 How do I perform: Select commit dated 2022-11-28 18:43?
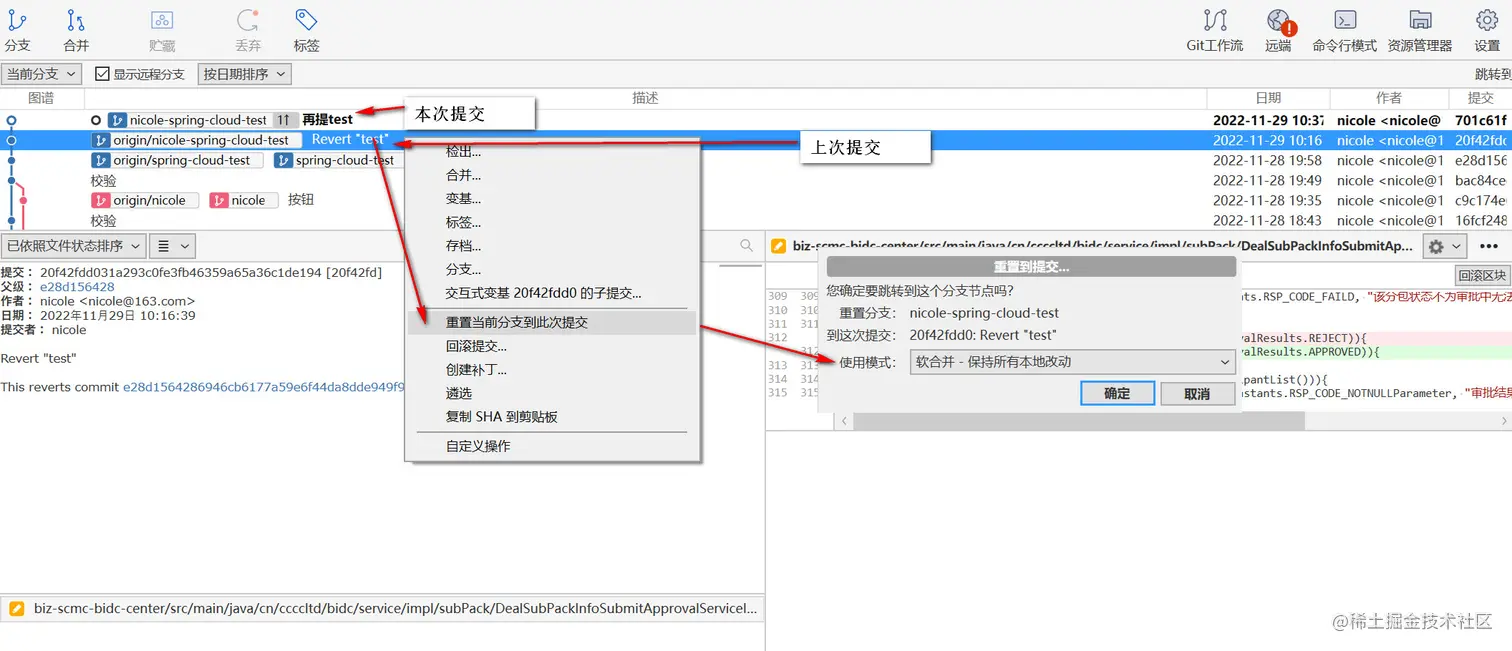[756, 220]
